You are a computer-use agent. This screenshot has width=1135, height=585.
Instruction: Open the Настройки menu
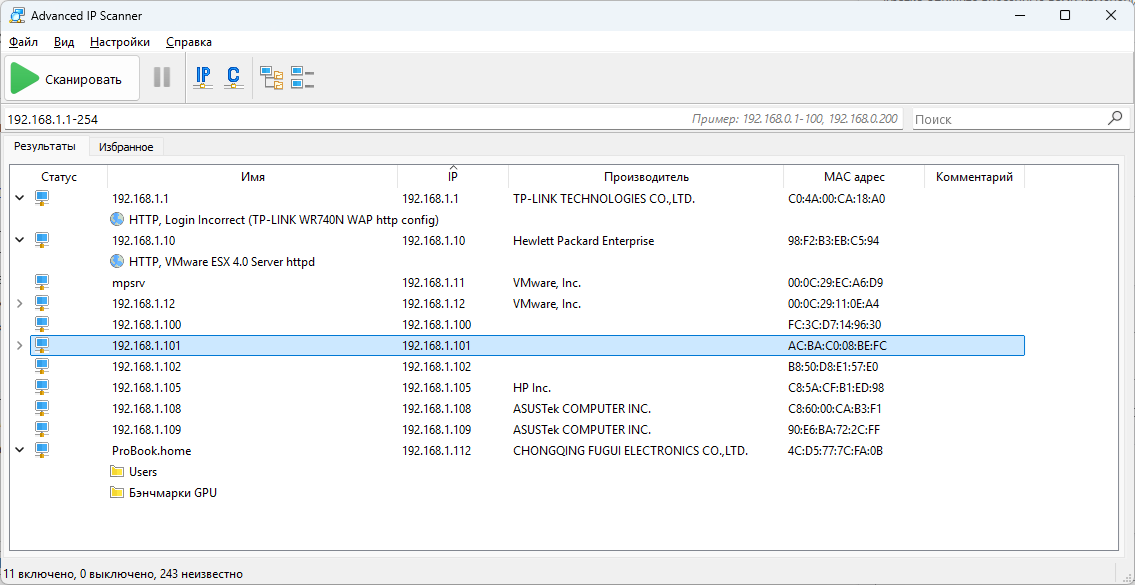tap(120, 42)
